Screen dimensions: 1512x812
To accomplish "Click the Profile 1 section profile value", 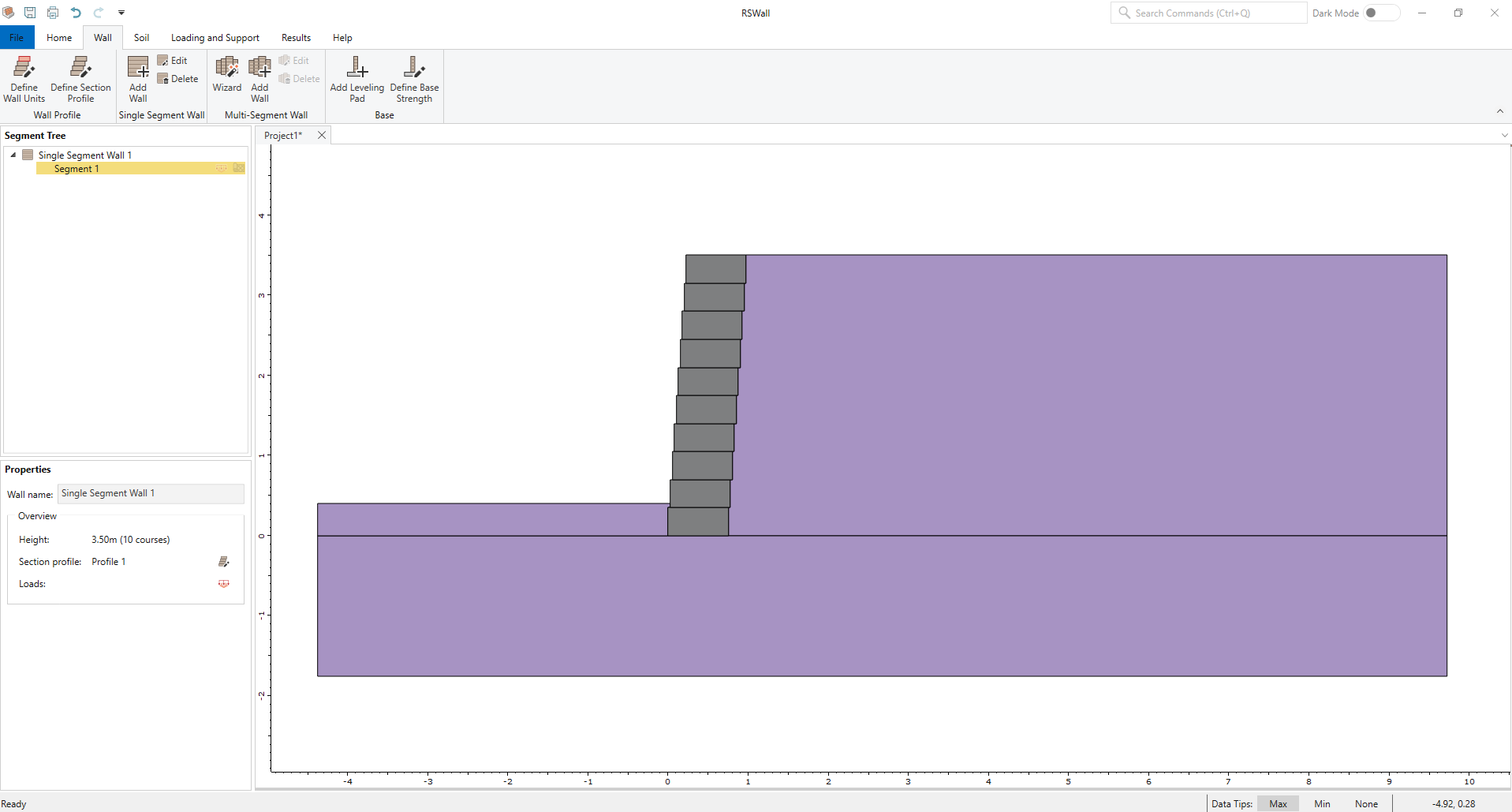I will [108, 562].
